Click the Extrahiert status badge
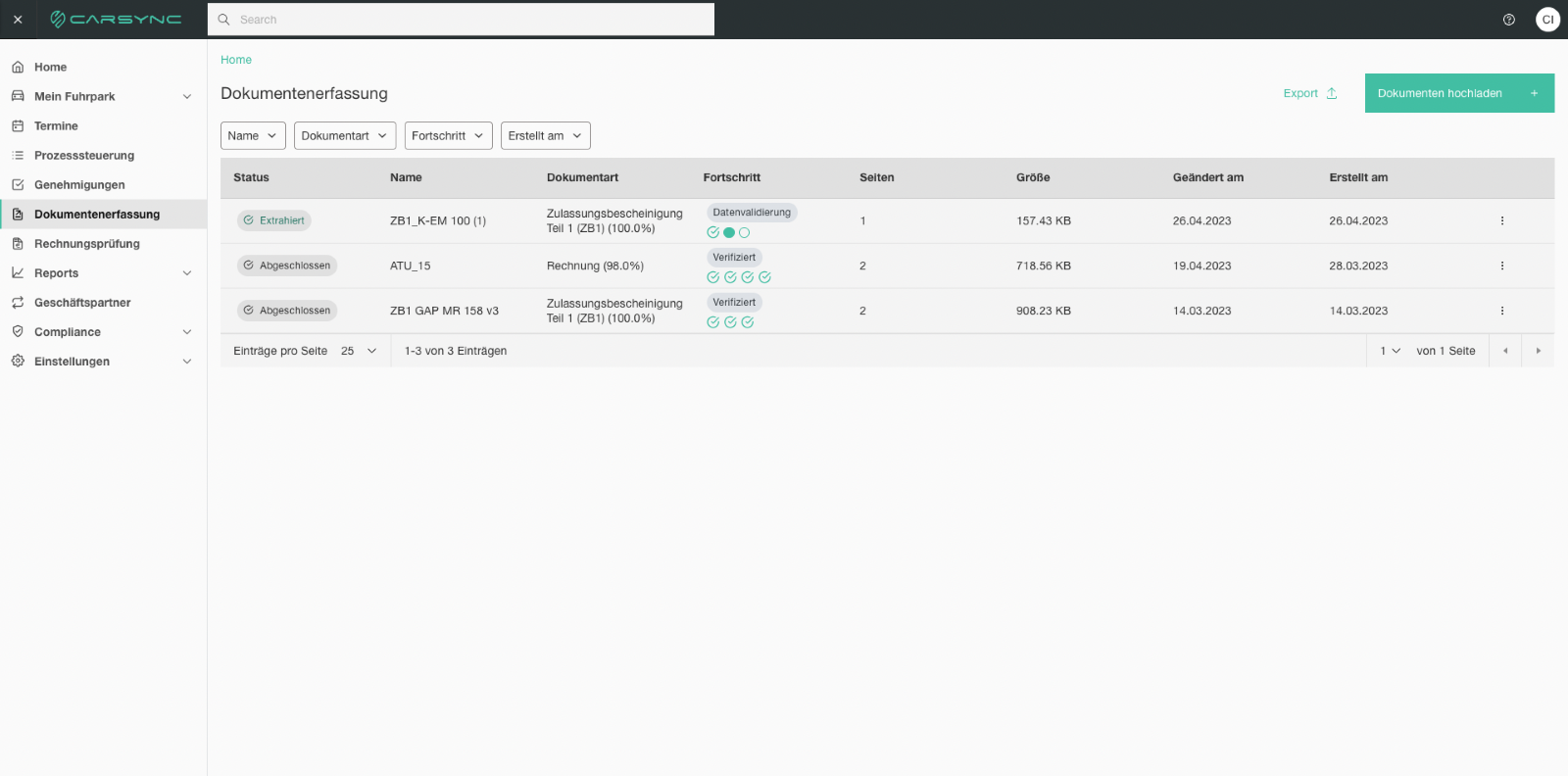Image resolution: width=1568 pixels, height=776 pixels. tap(273, 221)
